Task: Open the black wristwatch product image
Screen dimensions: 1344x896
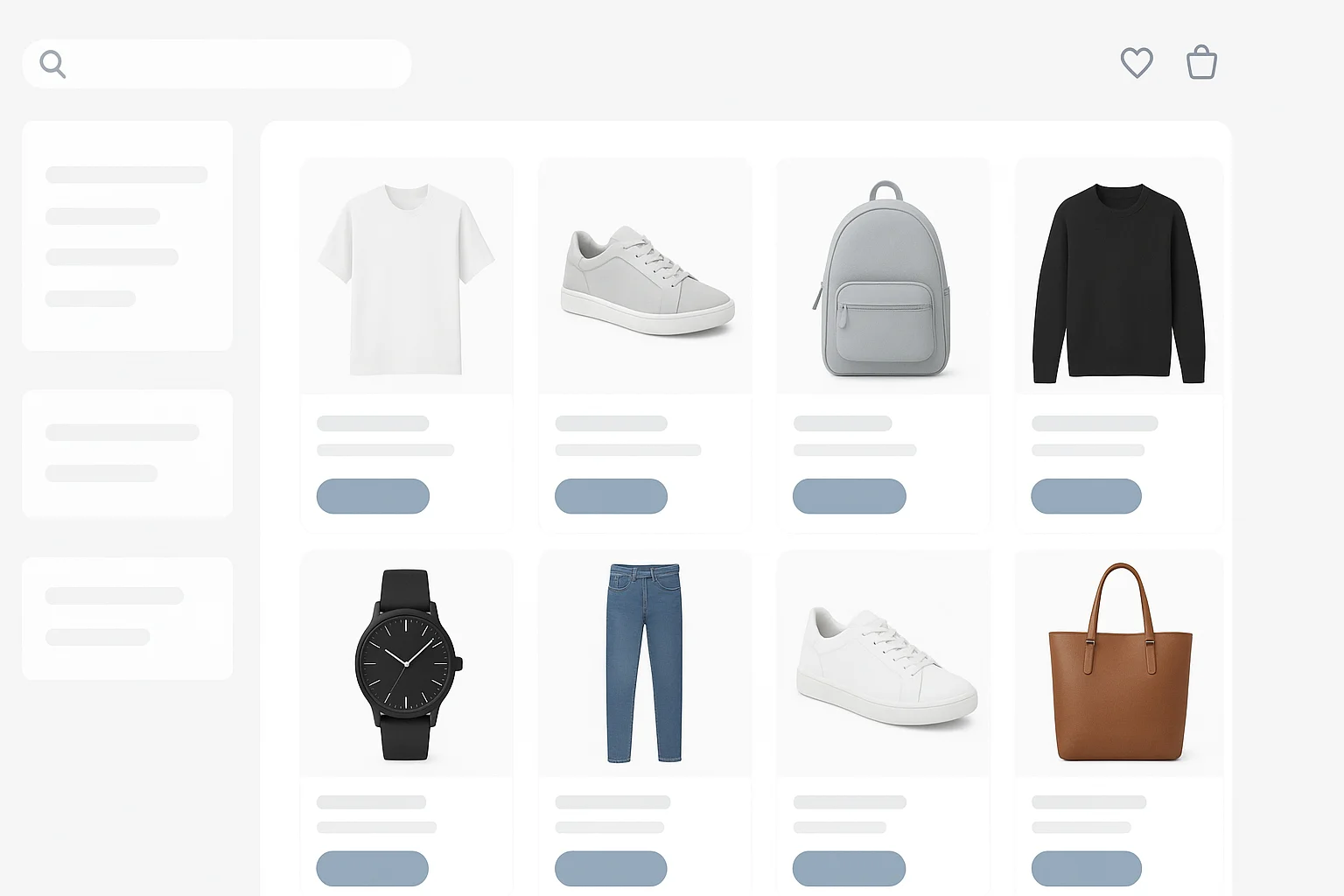Action: point(408,664)
